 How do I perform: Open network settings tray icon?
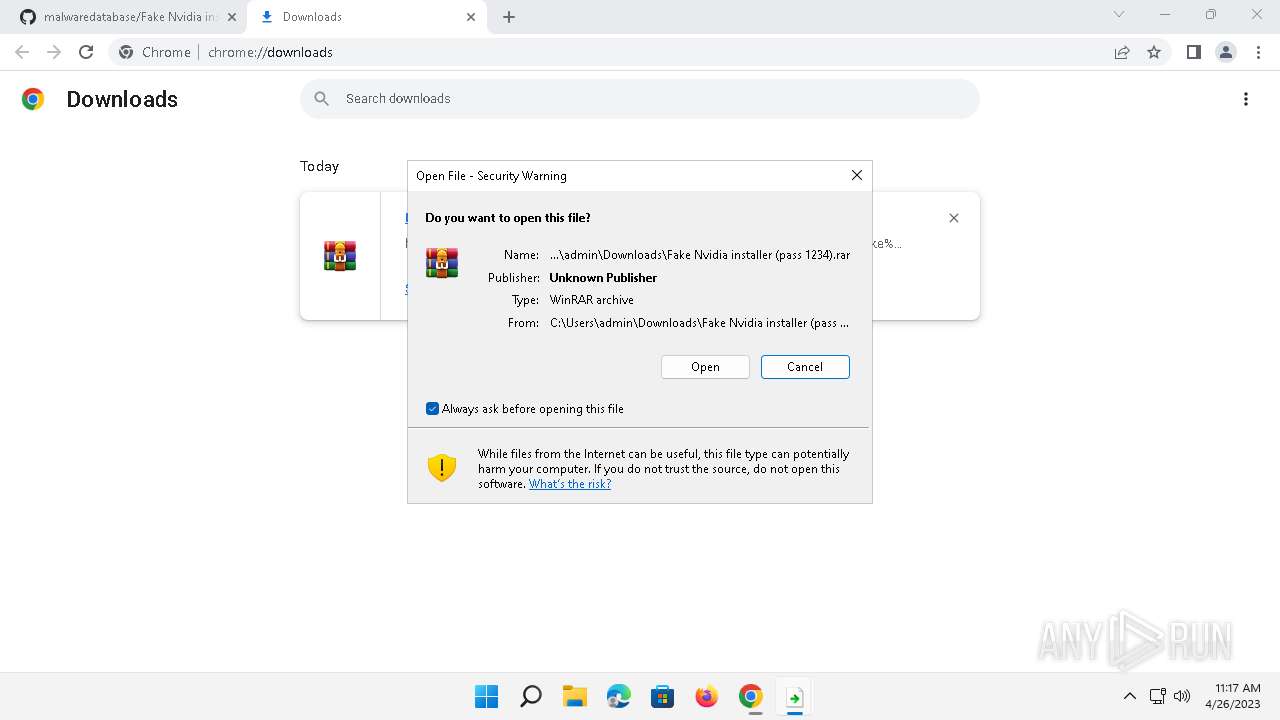1157,696
